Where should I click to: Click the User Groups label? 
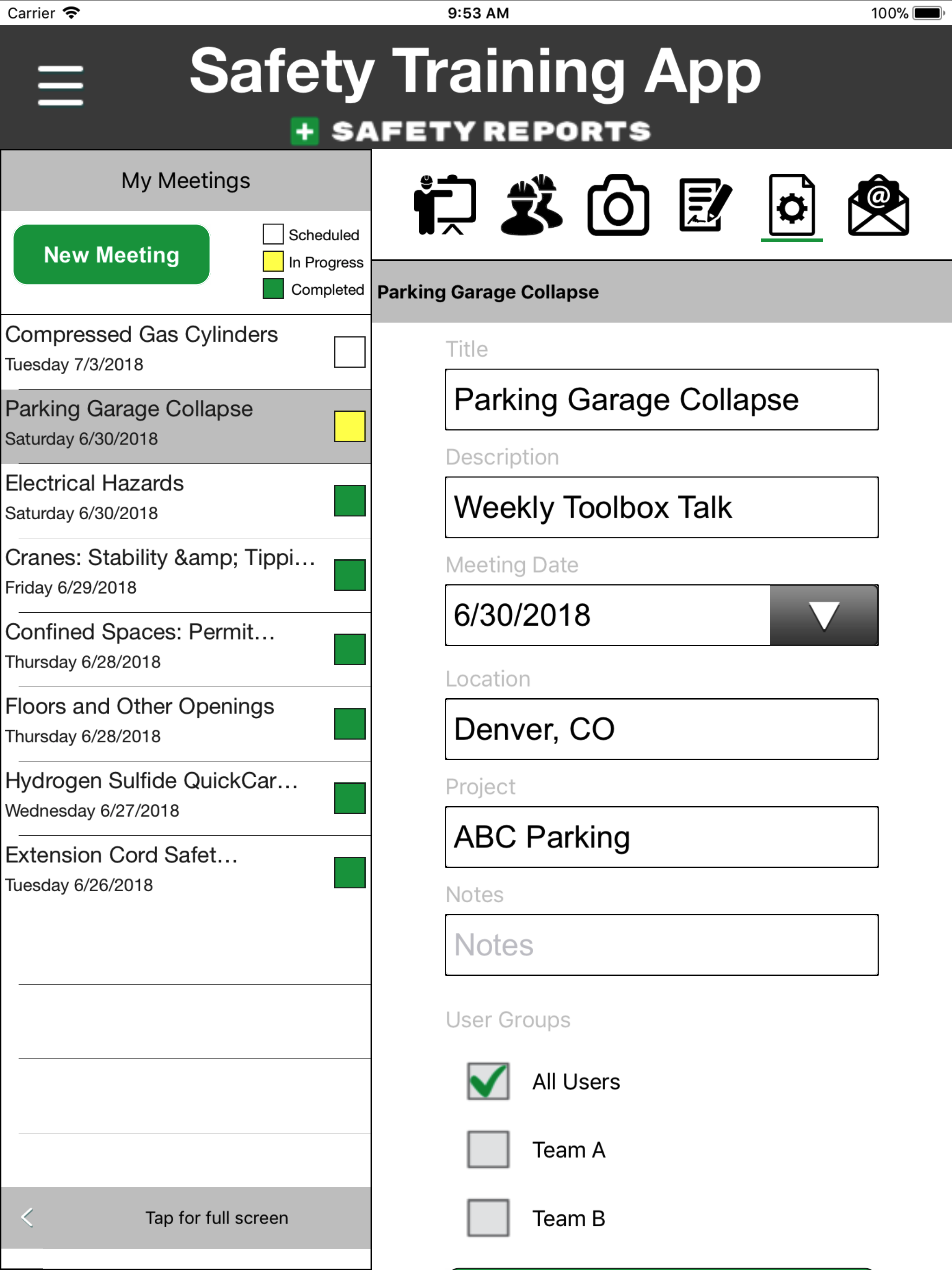coord(508,1020)
